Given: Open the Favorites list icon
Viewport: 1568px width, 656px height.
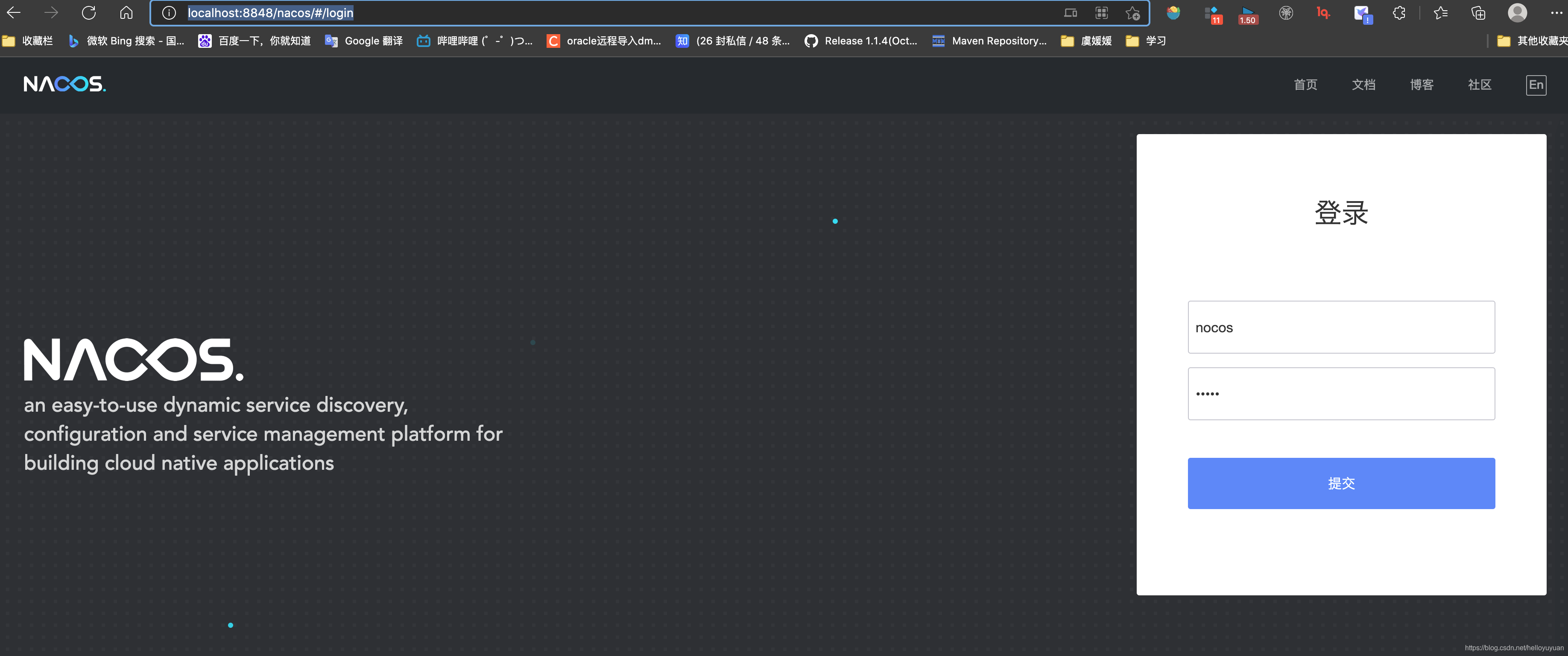Looking at the screenshot, I should [1440, 13].
